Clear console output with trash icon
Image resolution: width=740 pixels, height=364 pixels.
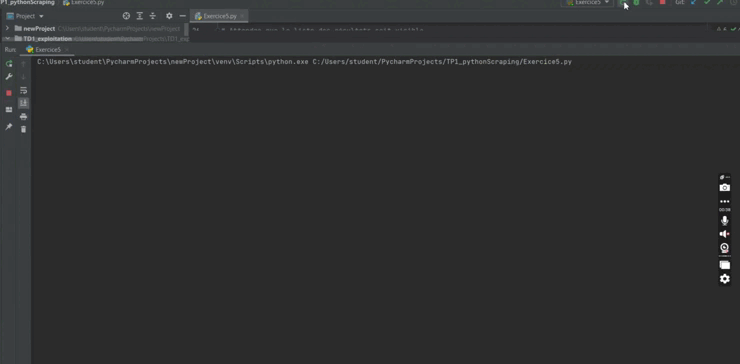(x=24, y=129)
